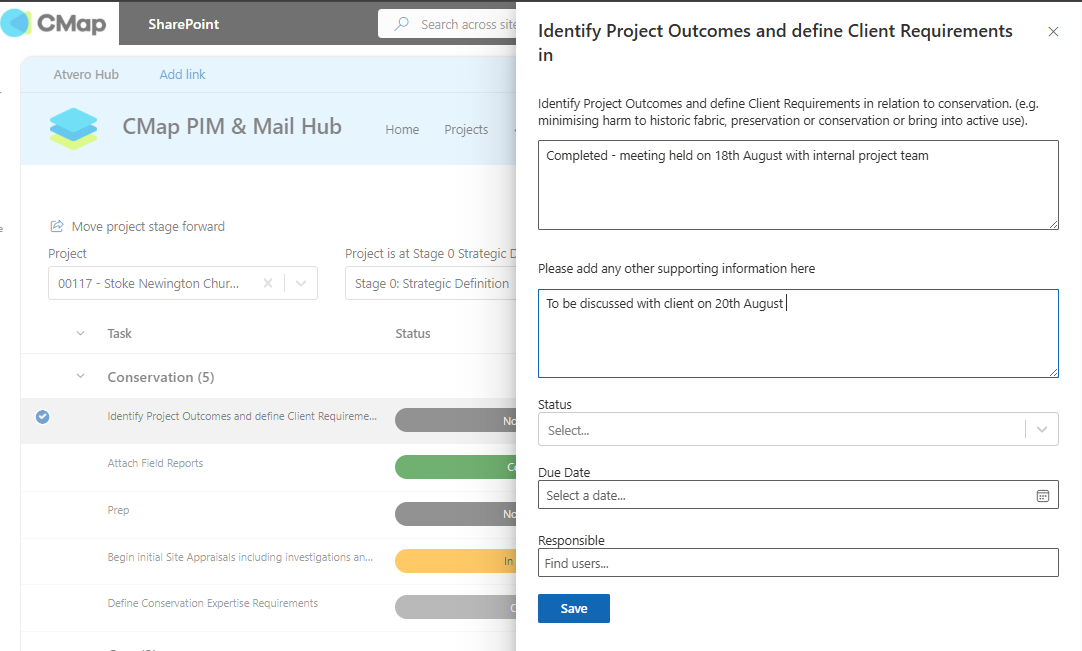Screen dimensions: 1082x651
Task: Click the green status pill for Attach Field Reports
Action: (x=455, y=467)
